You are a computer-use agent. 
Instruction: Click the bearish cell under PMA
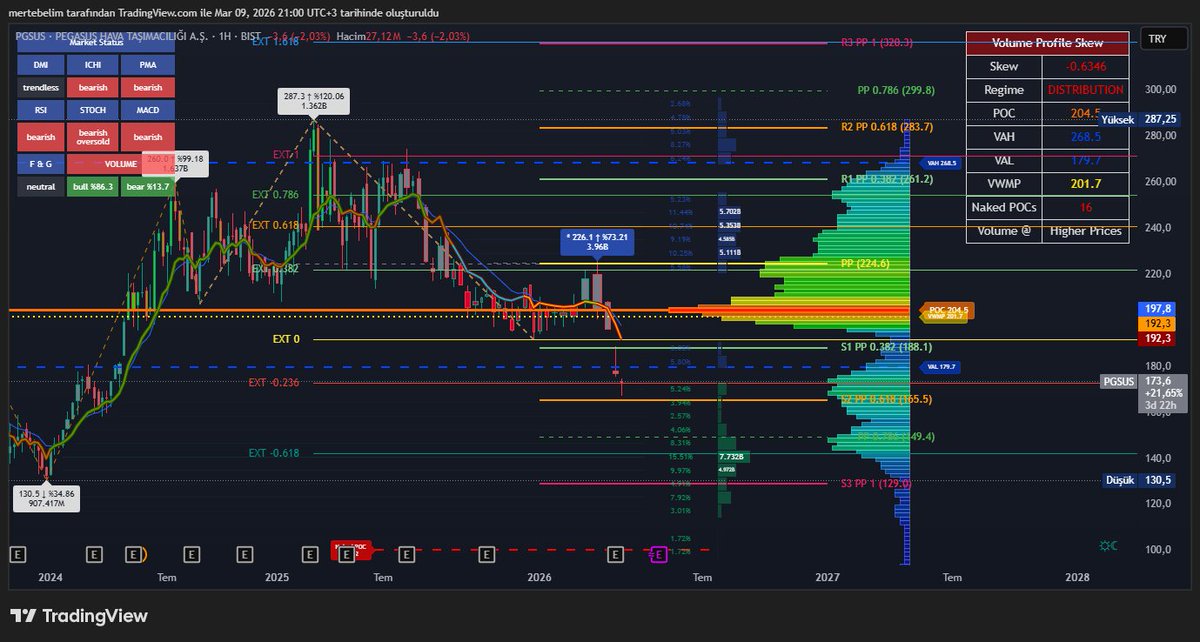point(147,87)
